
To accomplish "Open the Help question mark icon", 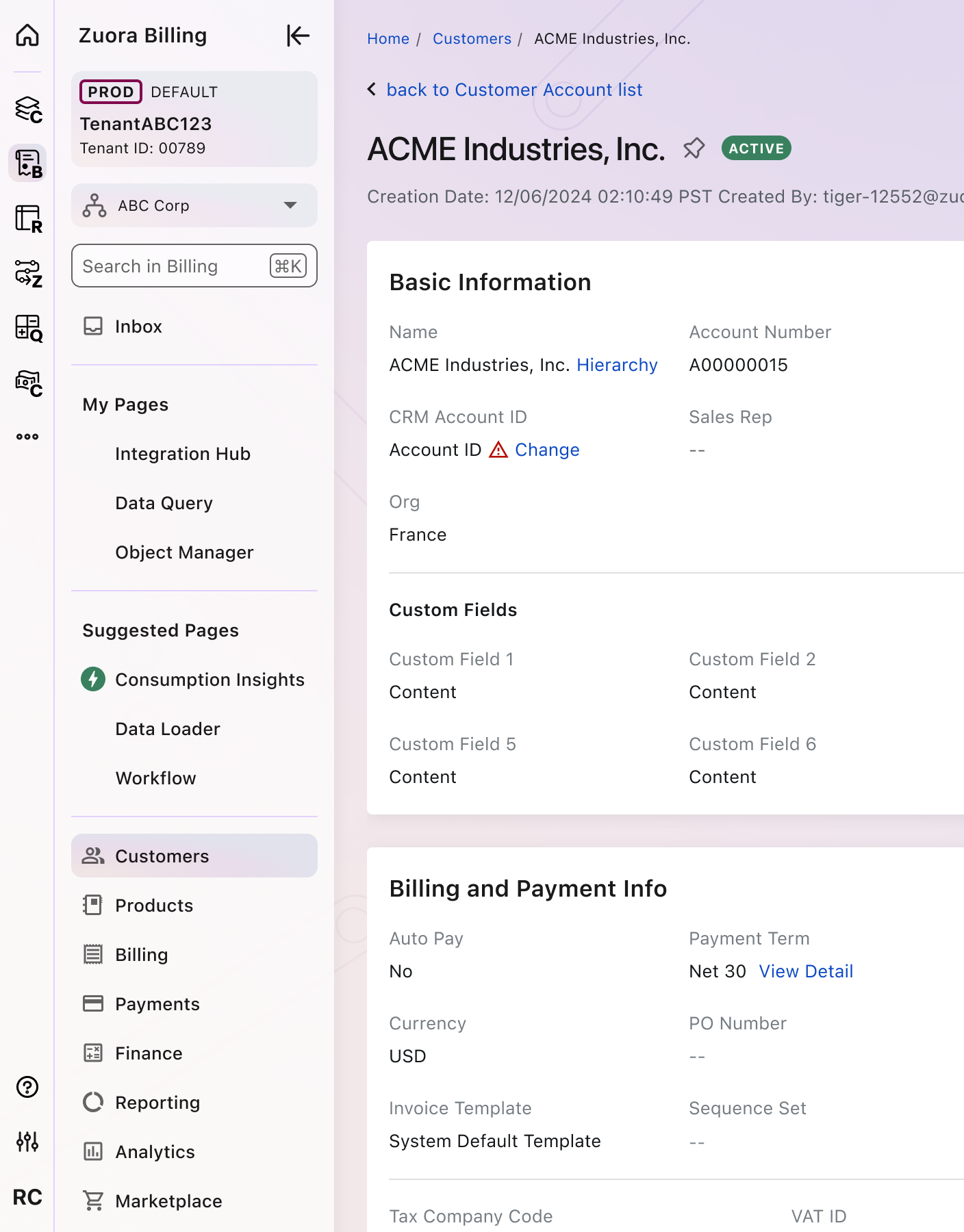I will [27, 1087].
